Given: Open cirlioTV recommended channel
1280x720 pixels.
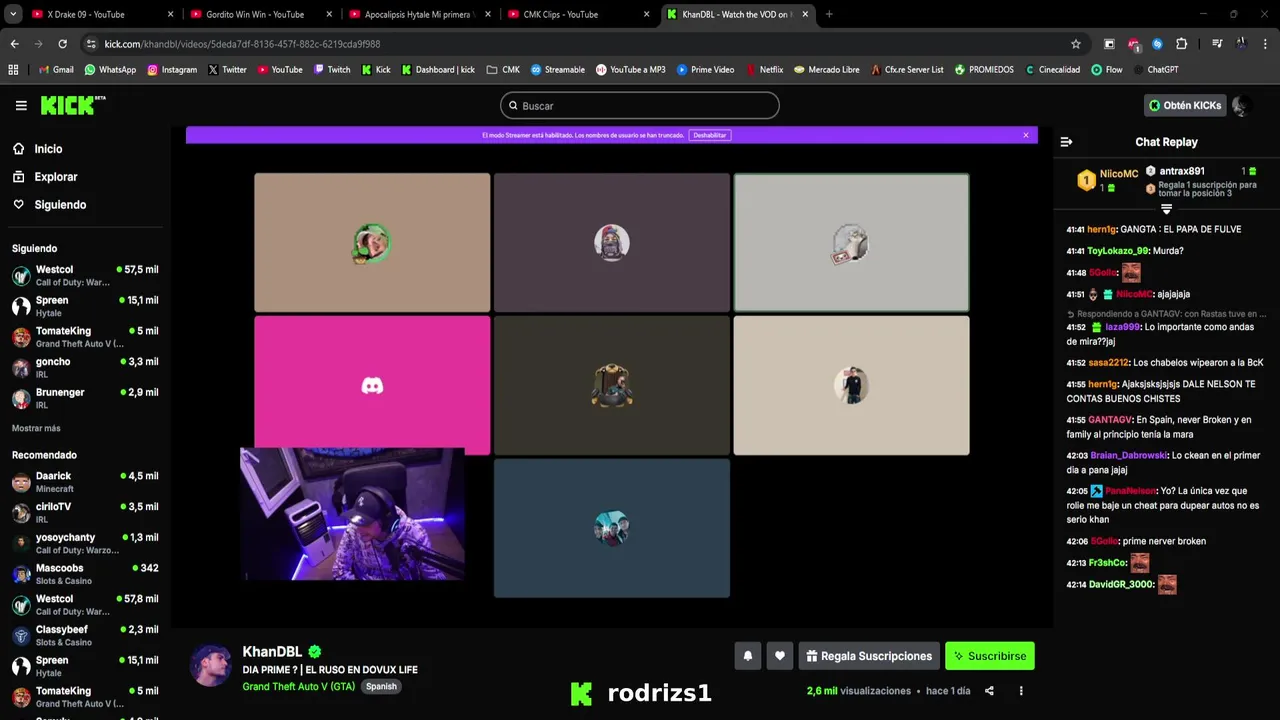Looking at the screenshot, I should click(x=84, y=513).
